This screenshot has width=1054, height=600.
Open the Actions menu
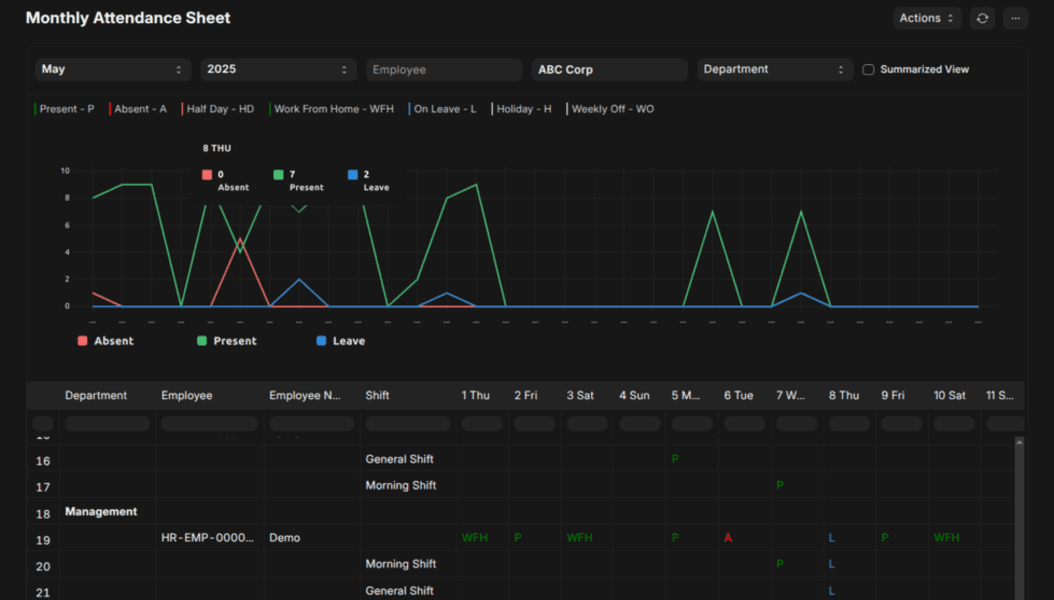click(927, 18)
